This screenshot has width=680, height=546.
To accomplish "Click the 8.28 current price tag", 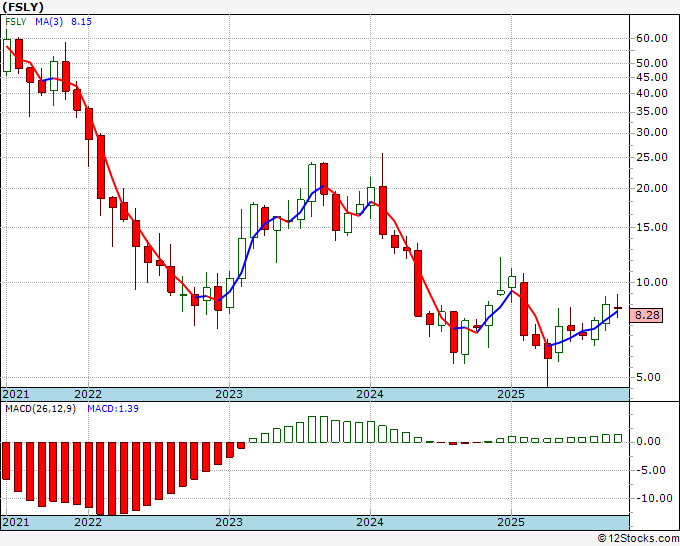I will click(647, 315).
